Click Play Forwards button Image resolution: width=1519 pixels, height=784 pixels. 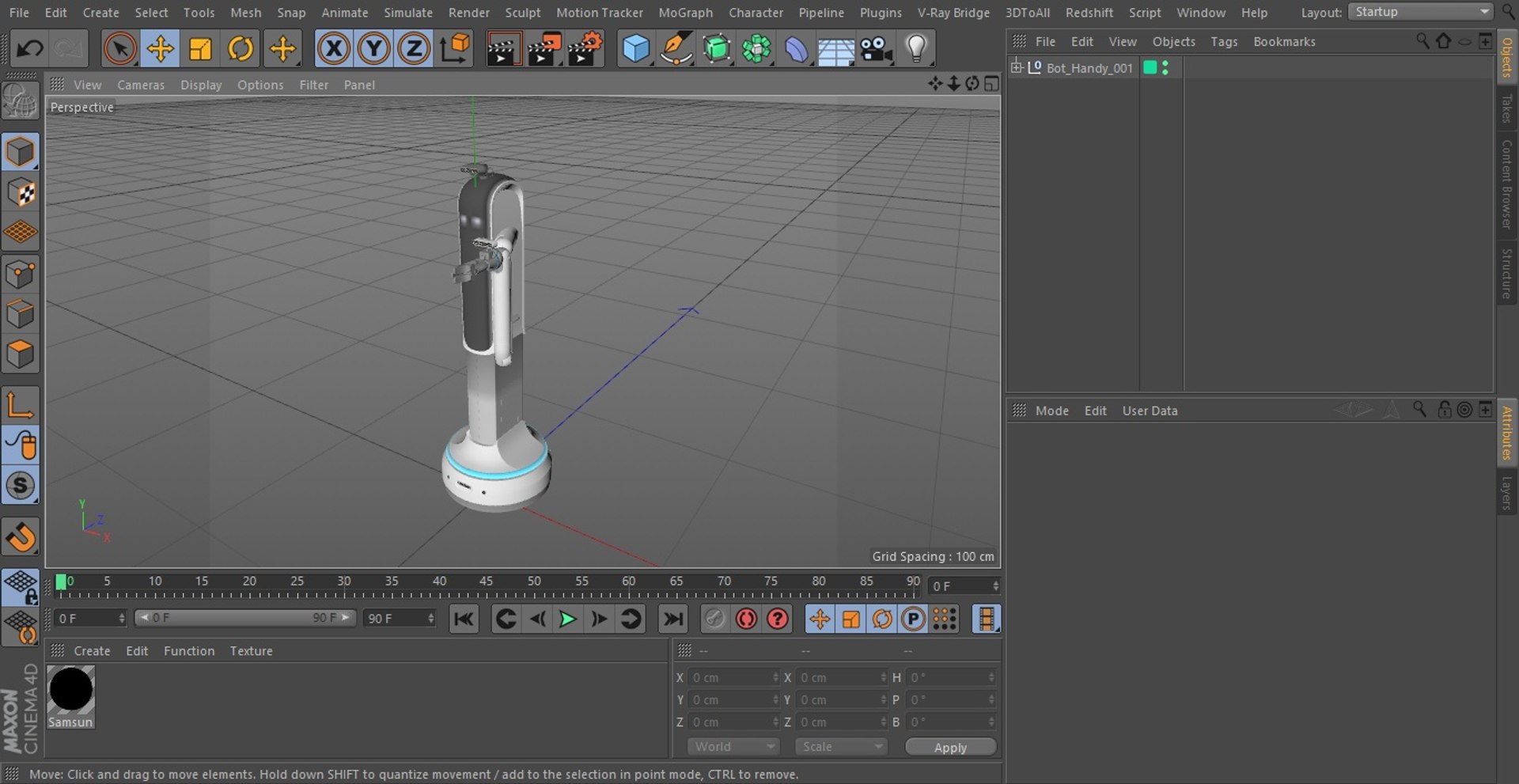(x=567, y=619)
